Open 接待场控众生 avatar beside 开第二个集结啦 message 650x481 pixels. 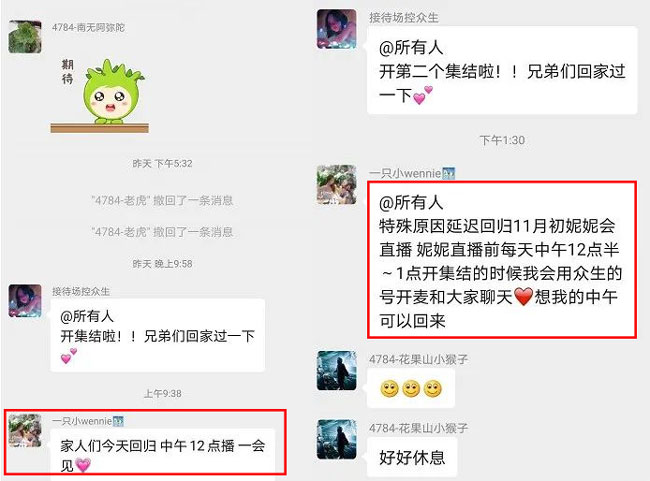click(x=337, y=29)
